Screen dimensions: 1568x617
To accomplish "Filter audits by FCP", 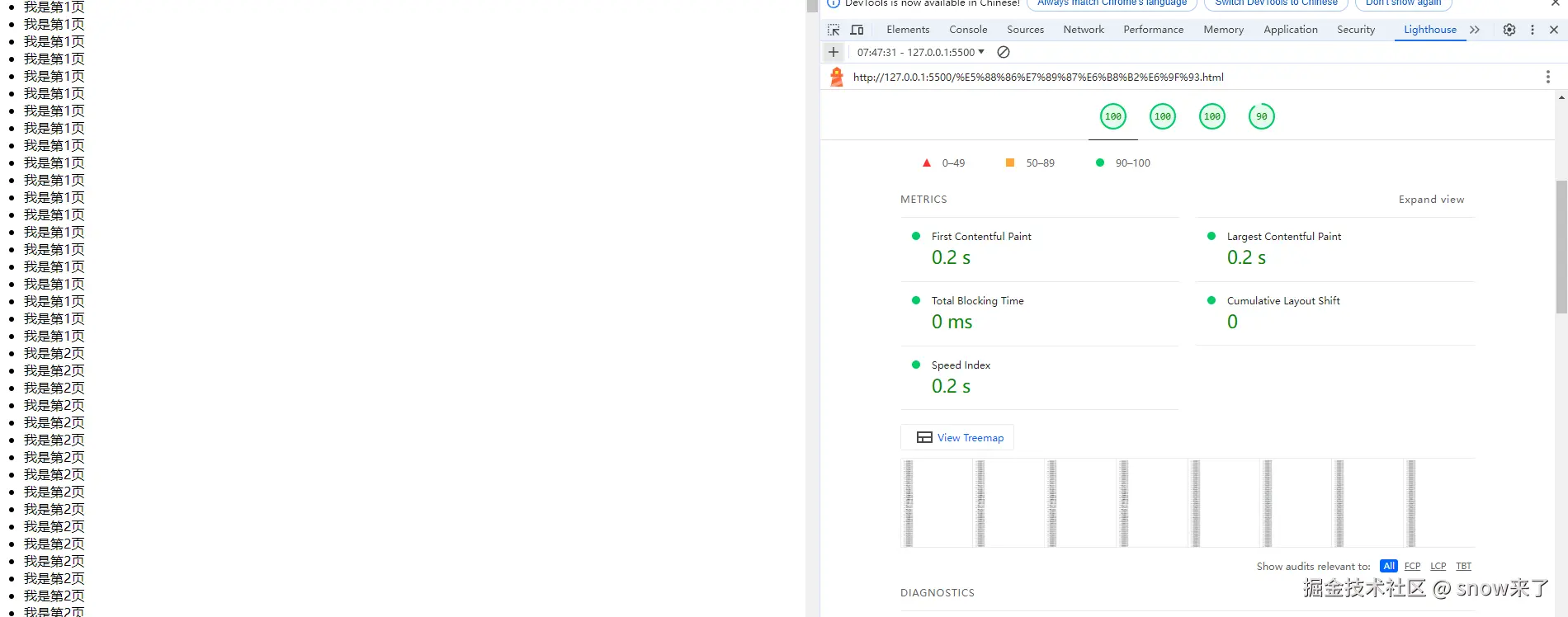I will (1413, 566).
